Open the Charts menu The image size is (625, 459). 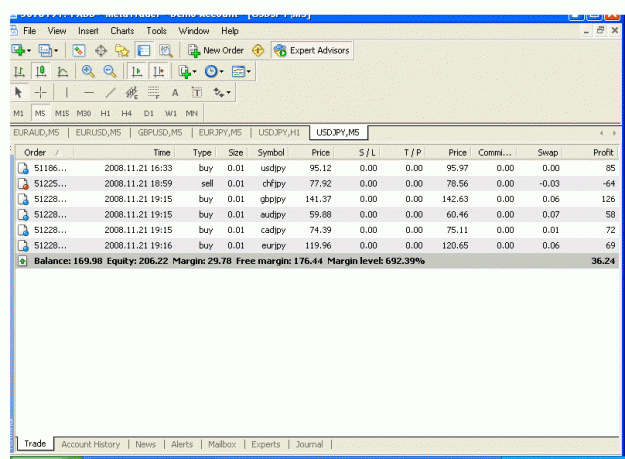pos(122,31)
